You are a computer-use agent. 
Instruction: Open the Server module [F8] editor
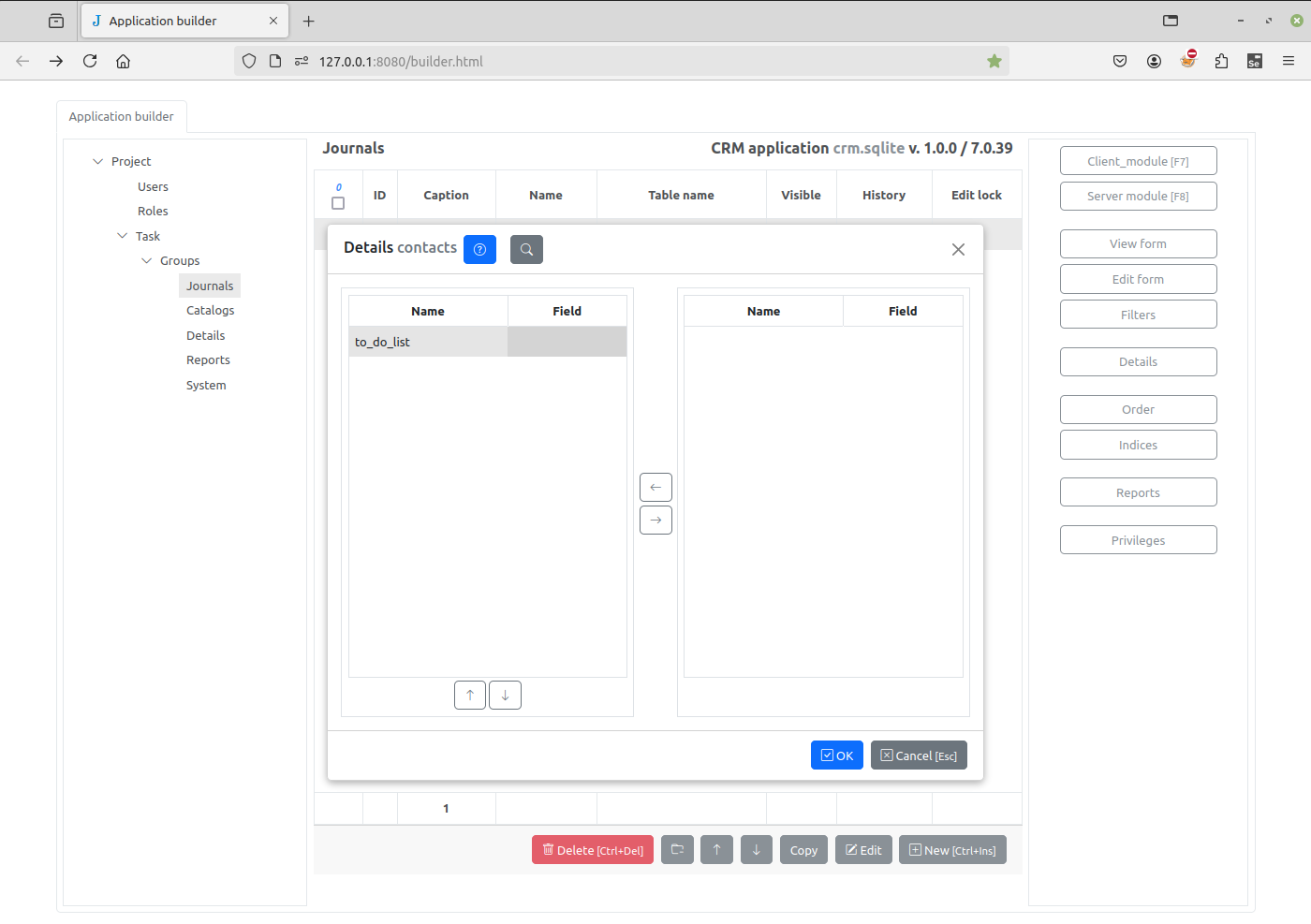pyautogui.click(x=1138, y=197)
